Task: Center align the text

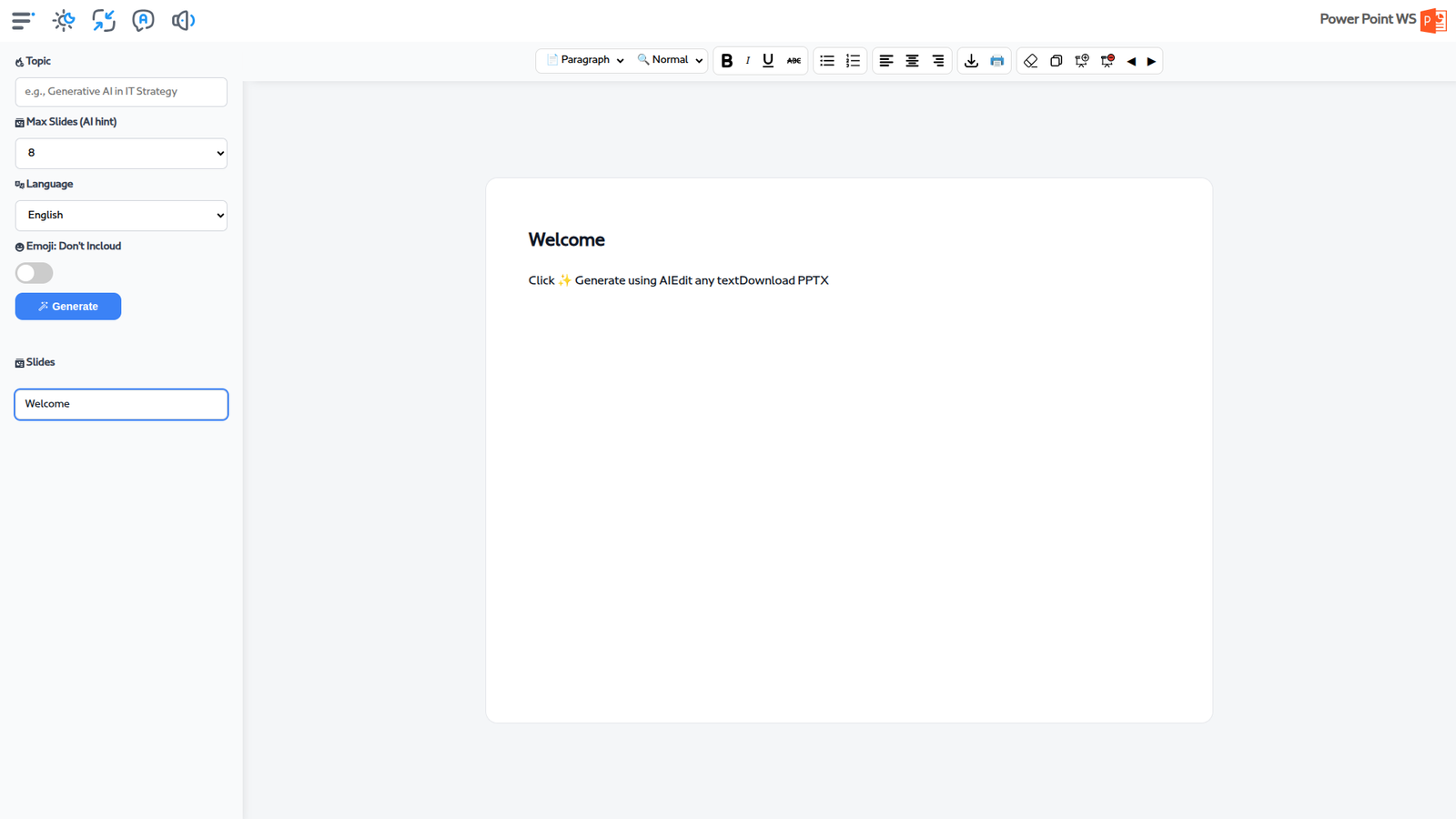Action: pyautogui.click(x=912, y=61)
